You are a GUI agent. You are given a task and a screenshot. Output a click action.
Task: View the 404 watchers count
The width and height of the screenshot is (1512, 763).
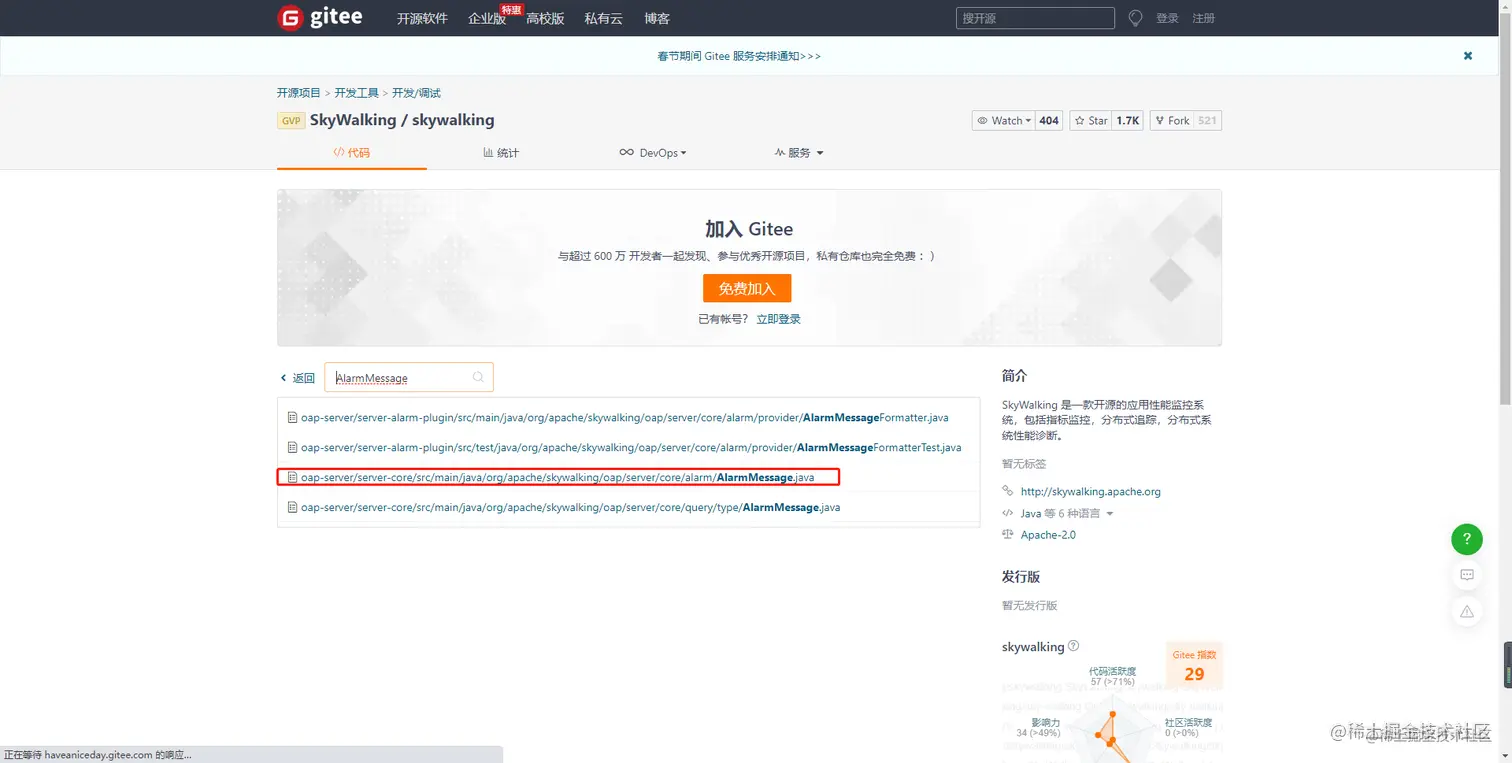tap(1049, 120)
